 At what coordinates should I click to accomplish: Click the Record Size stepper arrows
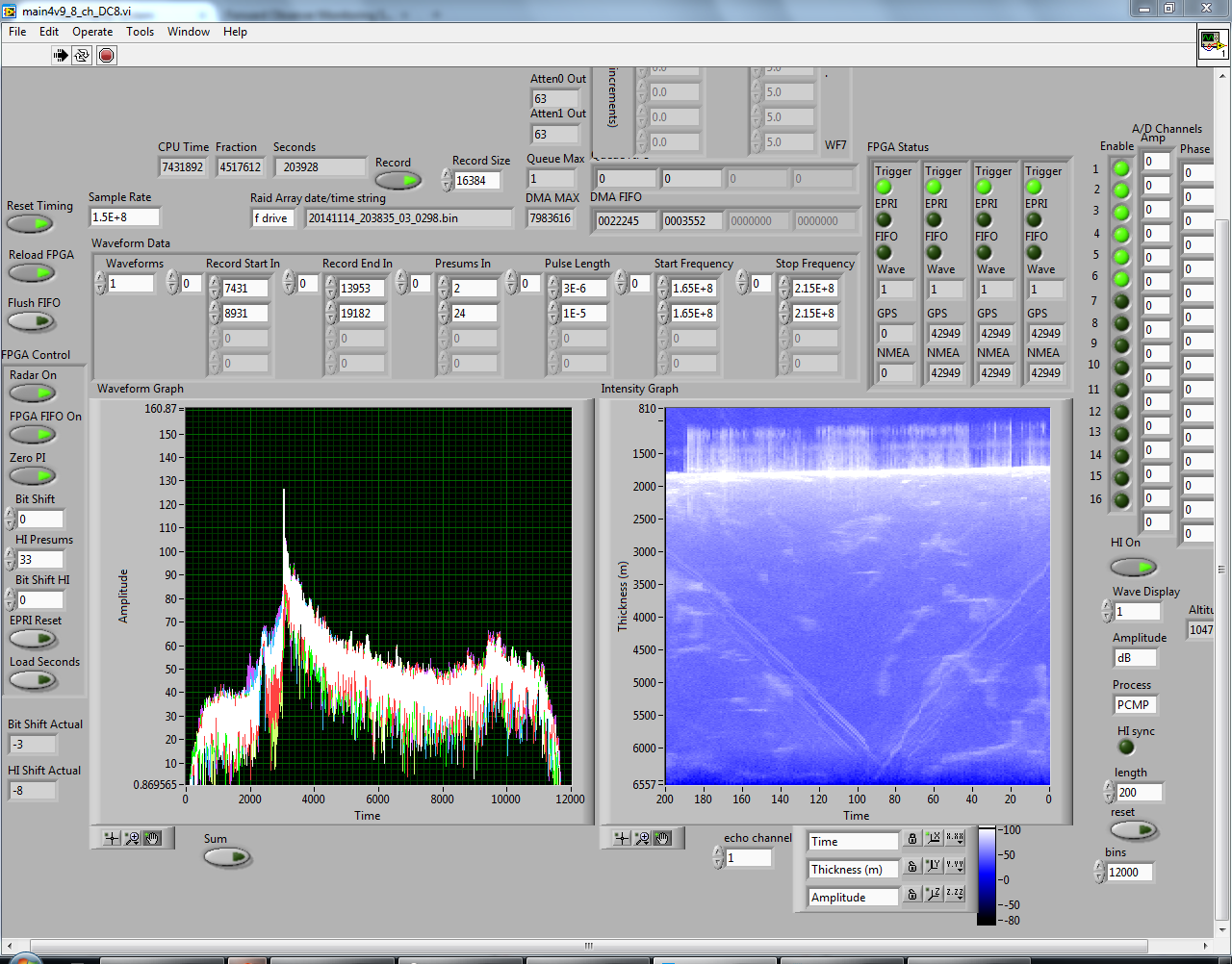point(447,180)
